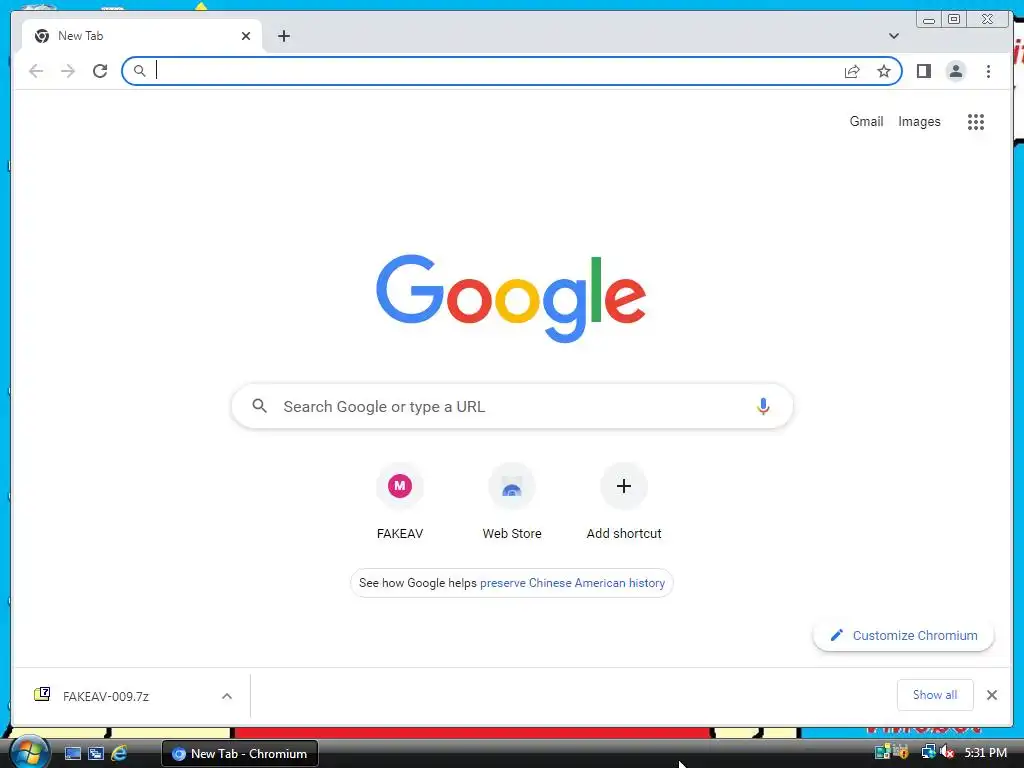Open the preserve Chinese American history link
The height and width of the screenshot is (768, 1024).
(572, 583)
